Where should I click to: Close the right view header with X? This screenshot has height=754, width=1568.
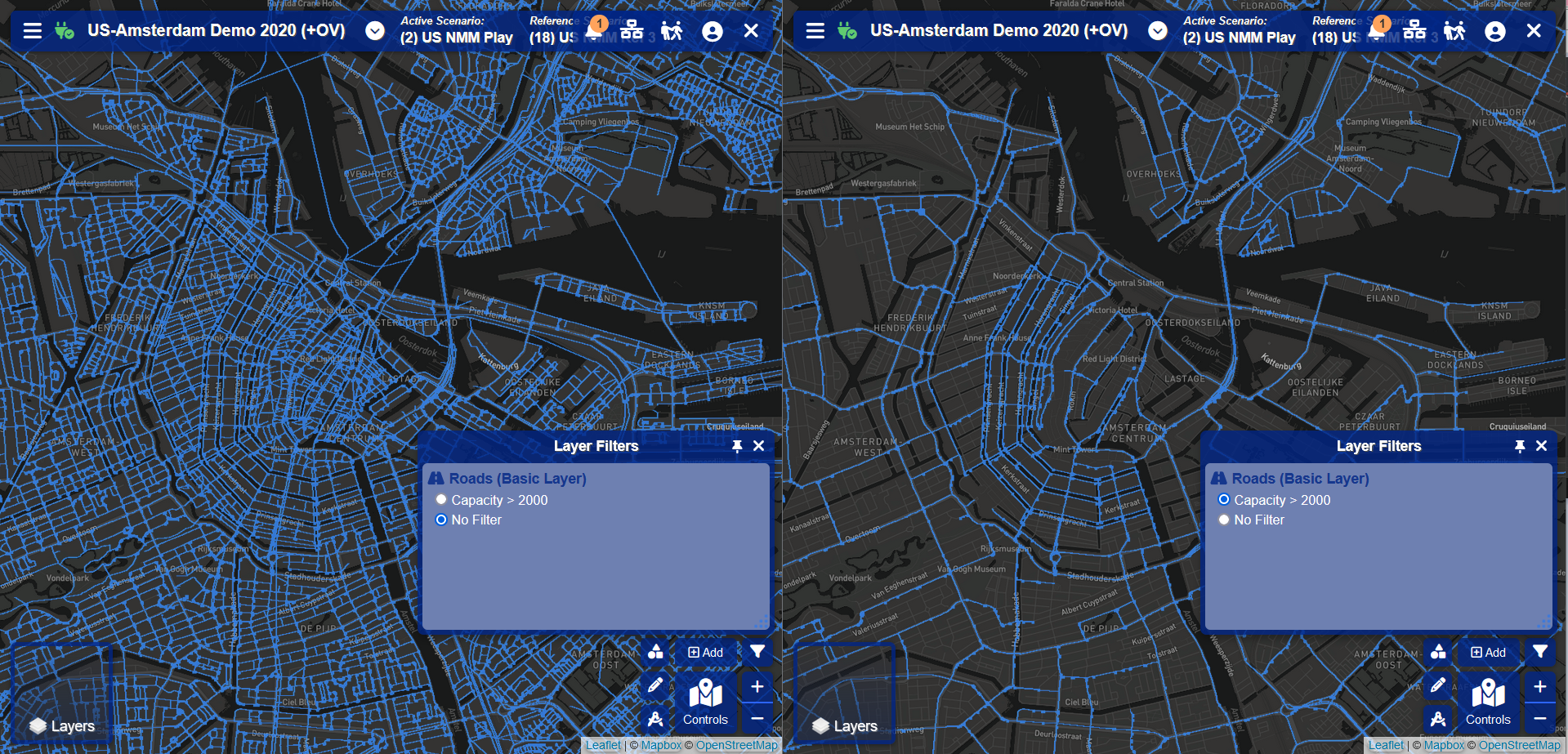pos(1534,31)
